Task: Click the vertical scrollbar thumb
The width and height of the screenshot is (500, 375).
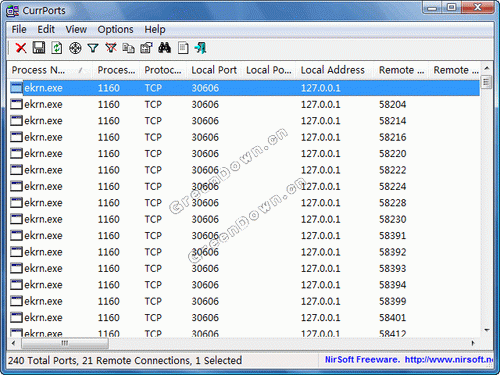Action: pos(487,82)
